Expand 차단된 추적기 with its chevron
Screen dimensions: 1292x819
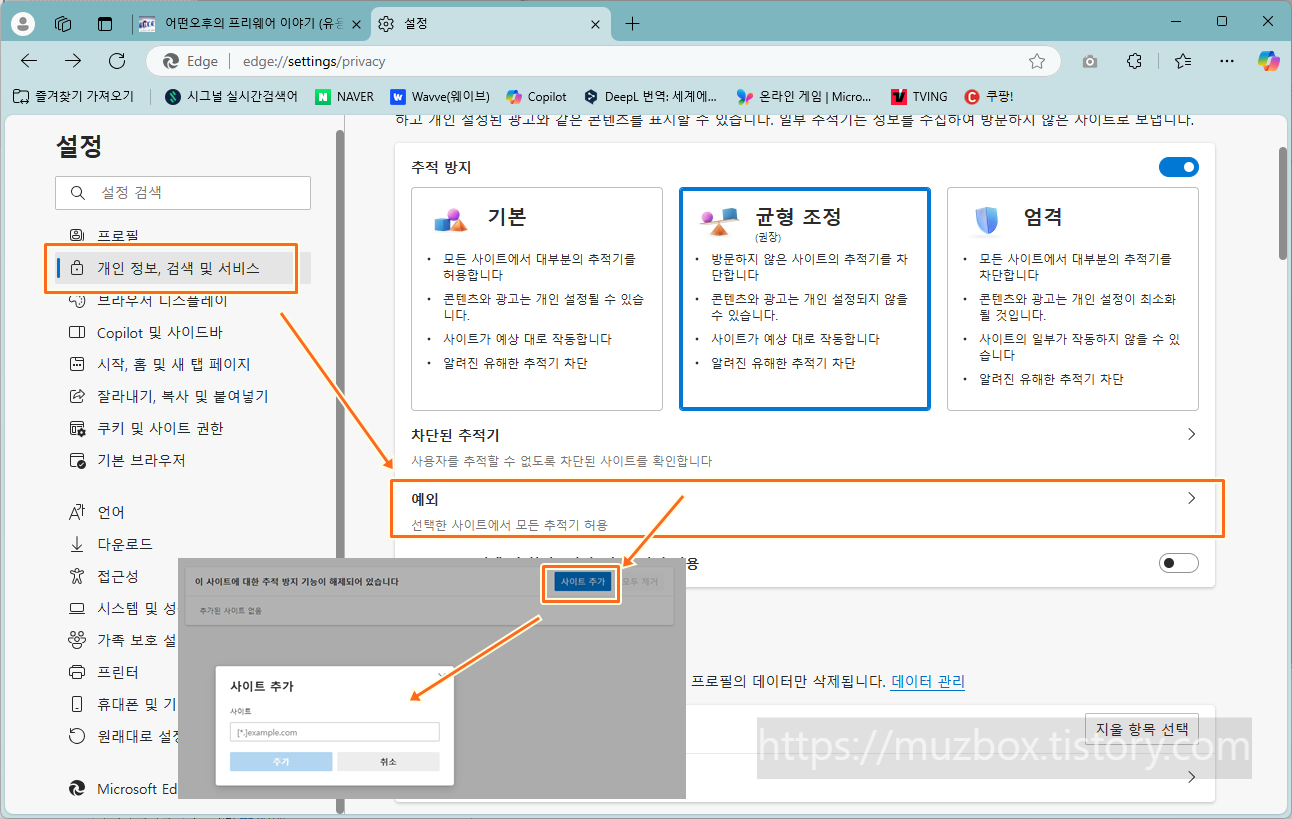1191,435
